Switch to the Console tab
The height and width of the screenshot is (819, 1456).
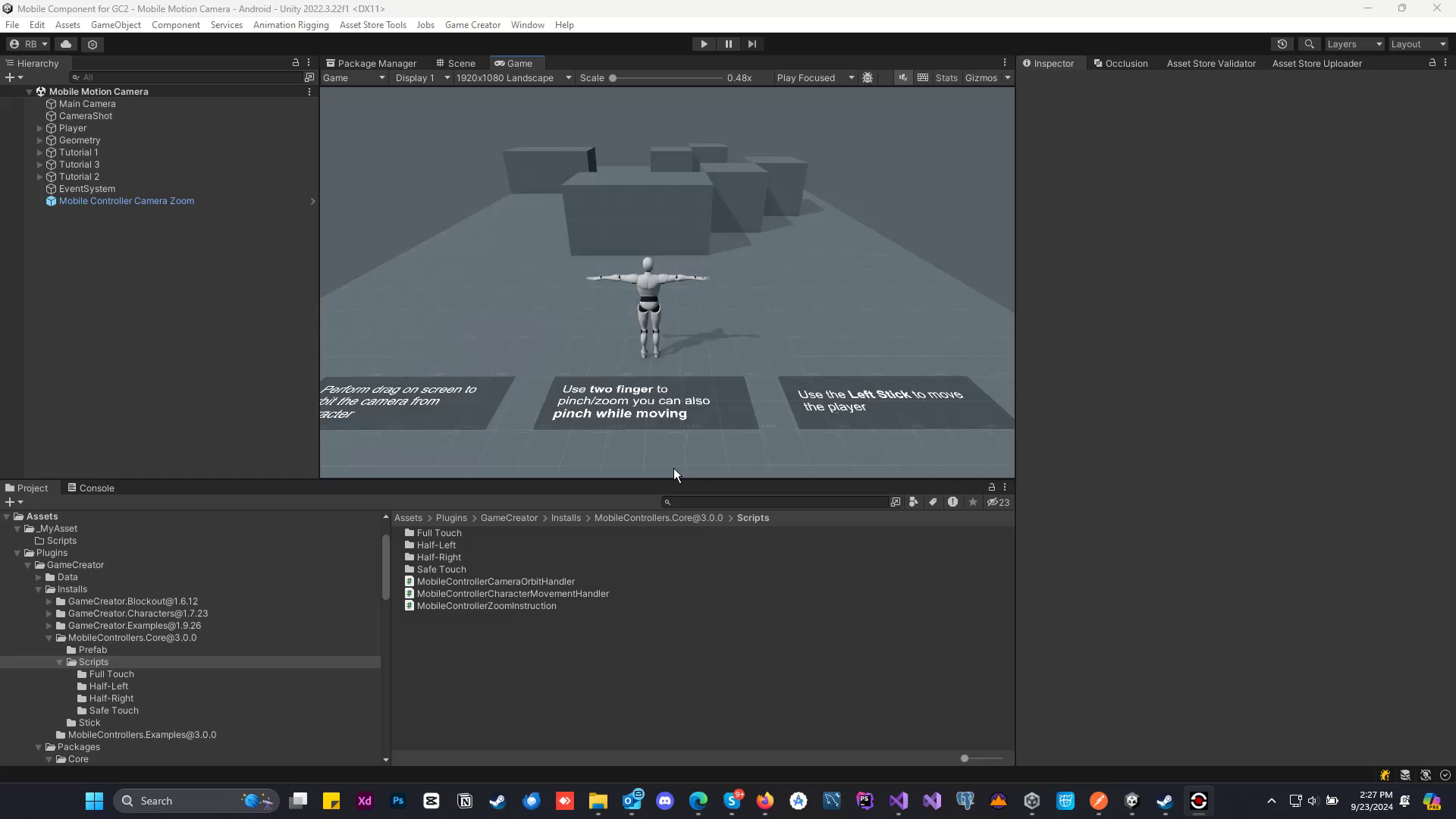coord(91,488)
